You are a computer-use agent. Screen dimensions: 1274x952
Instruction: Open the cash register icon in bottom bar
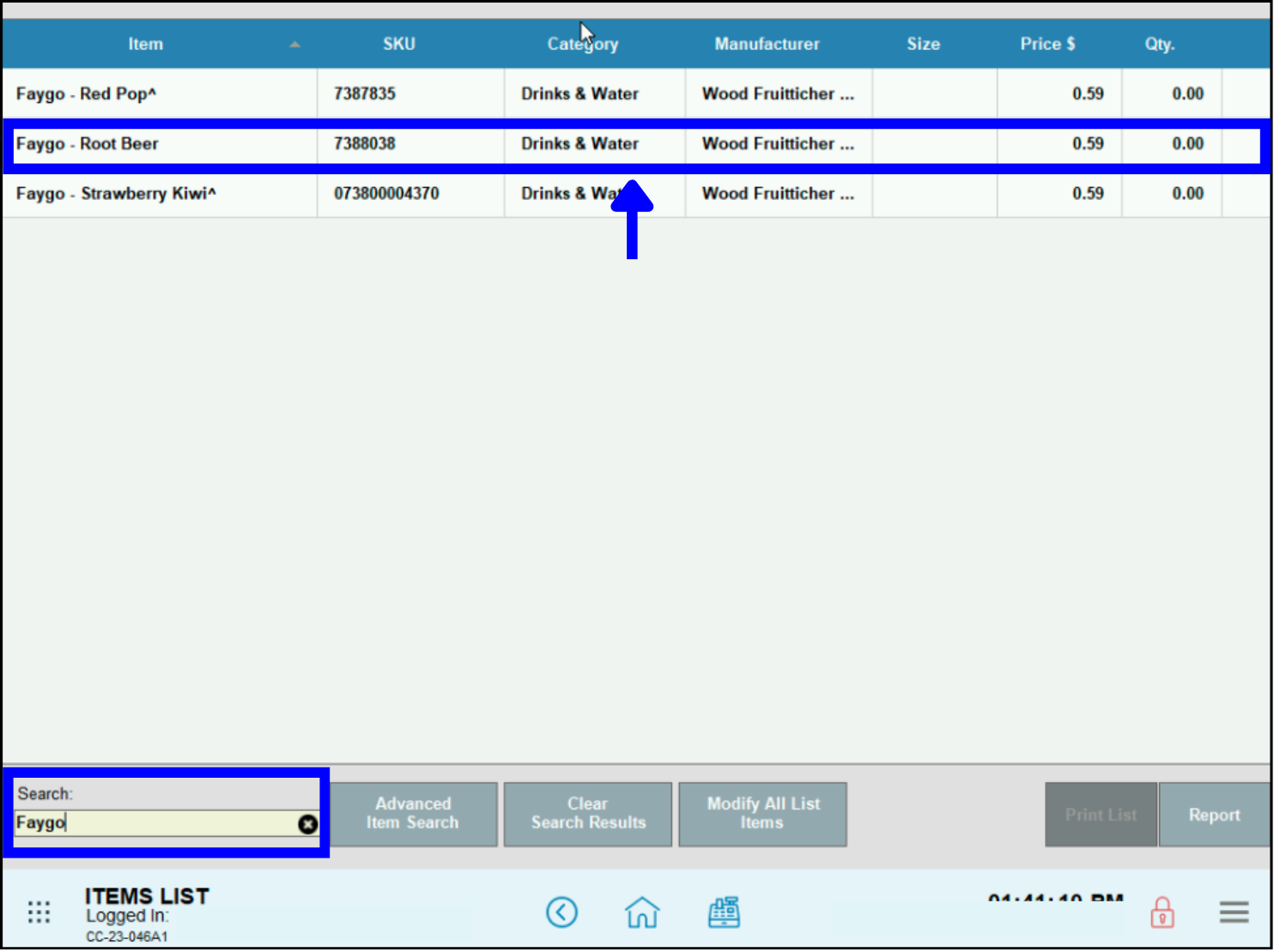tap(724, 912)
